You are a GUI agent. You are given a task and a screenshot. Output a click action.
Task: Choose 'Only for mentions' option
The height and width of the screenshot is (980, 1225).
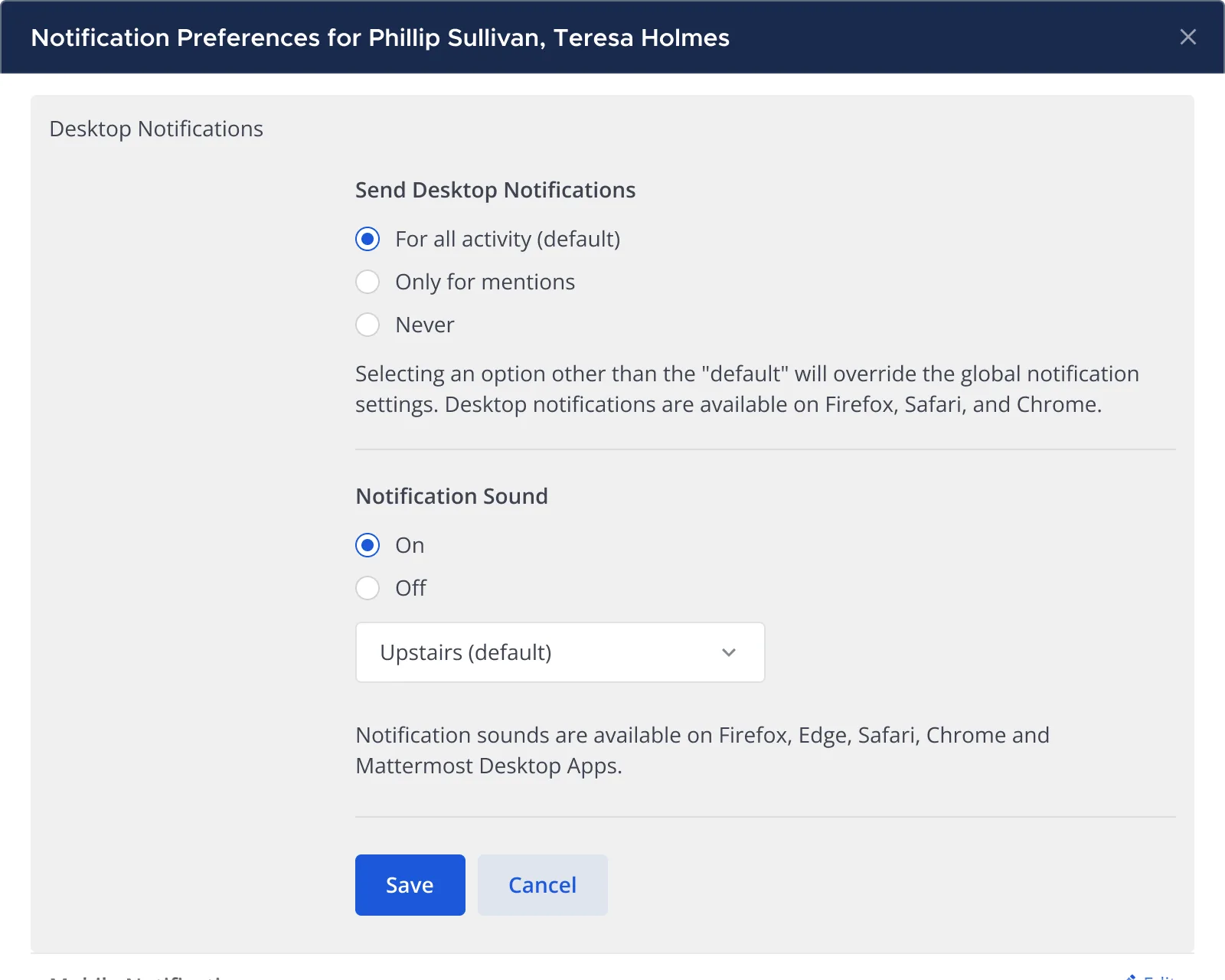367,282
